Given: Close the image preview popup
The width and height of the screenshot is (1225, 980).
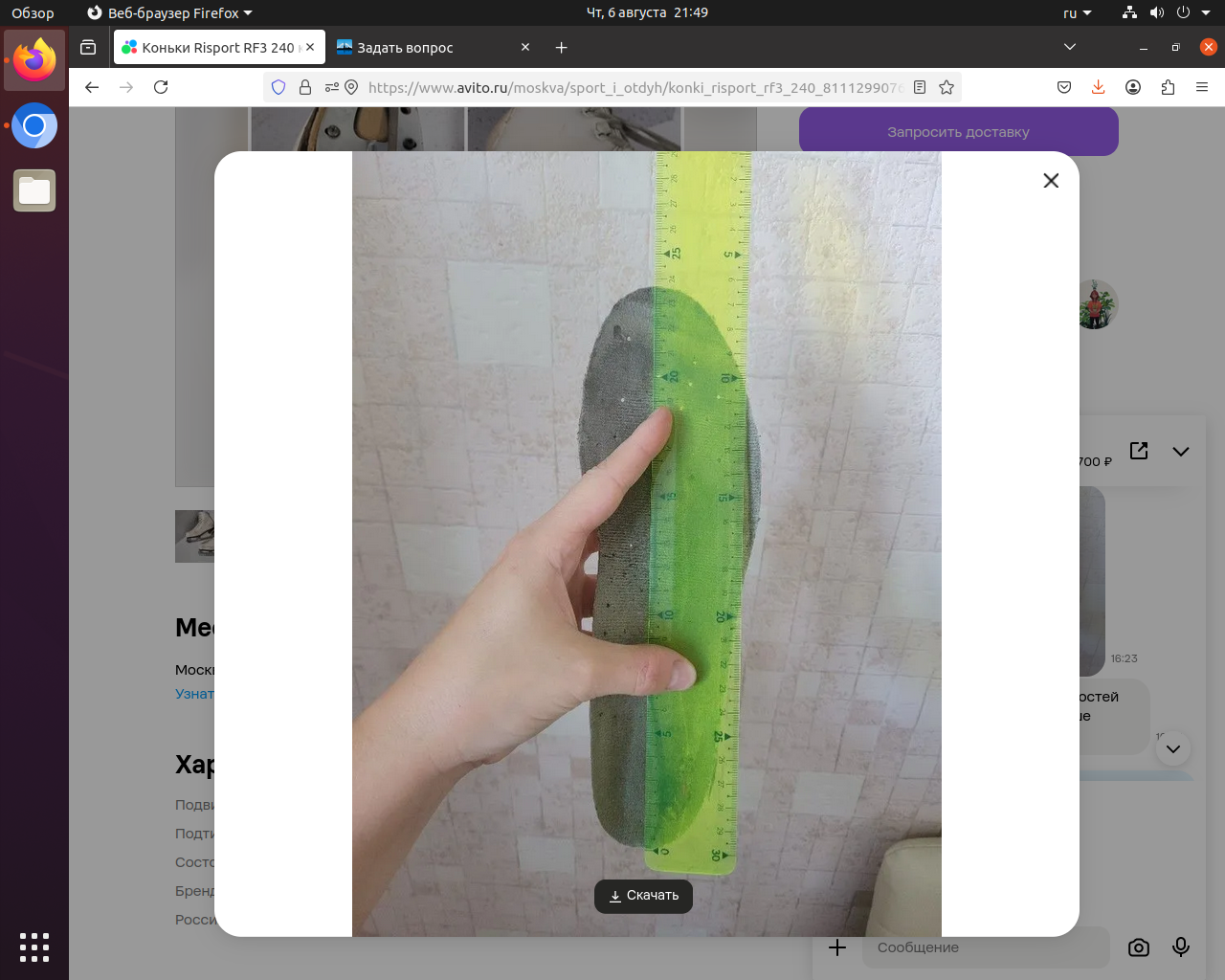Looking at the screenshot, I should (1051, 181).
